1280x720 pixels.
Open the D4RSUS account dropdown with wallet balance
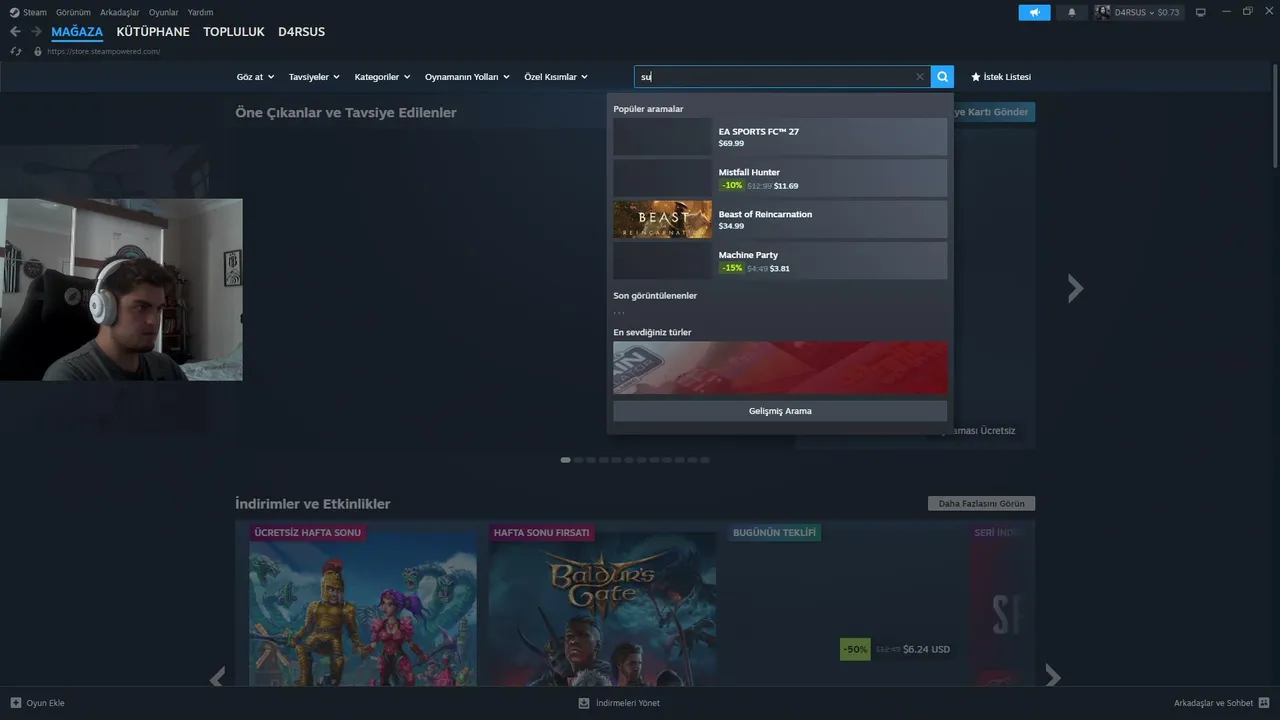point(1138,12)
